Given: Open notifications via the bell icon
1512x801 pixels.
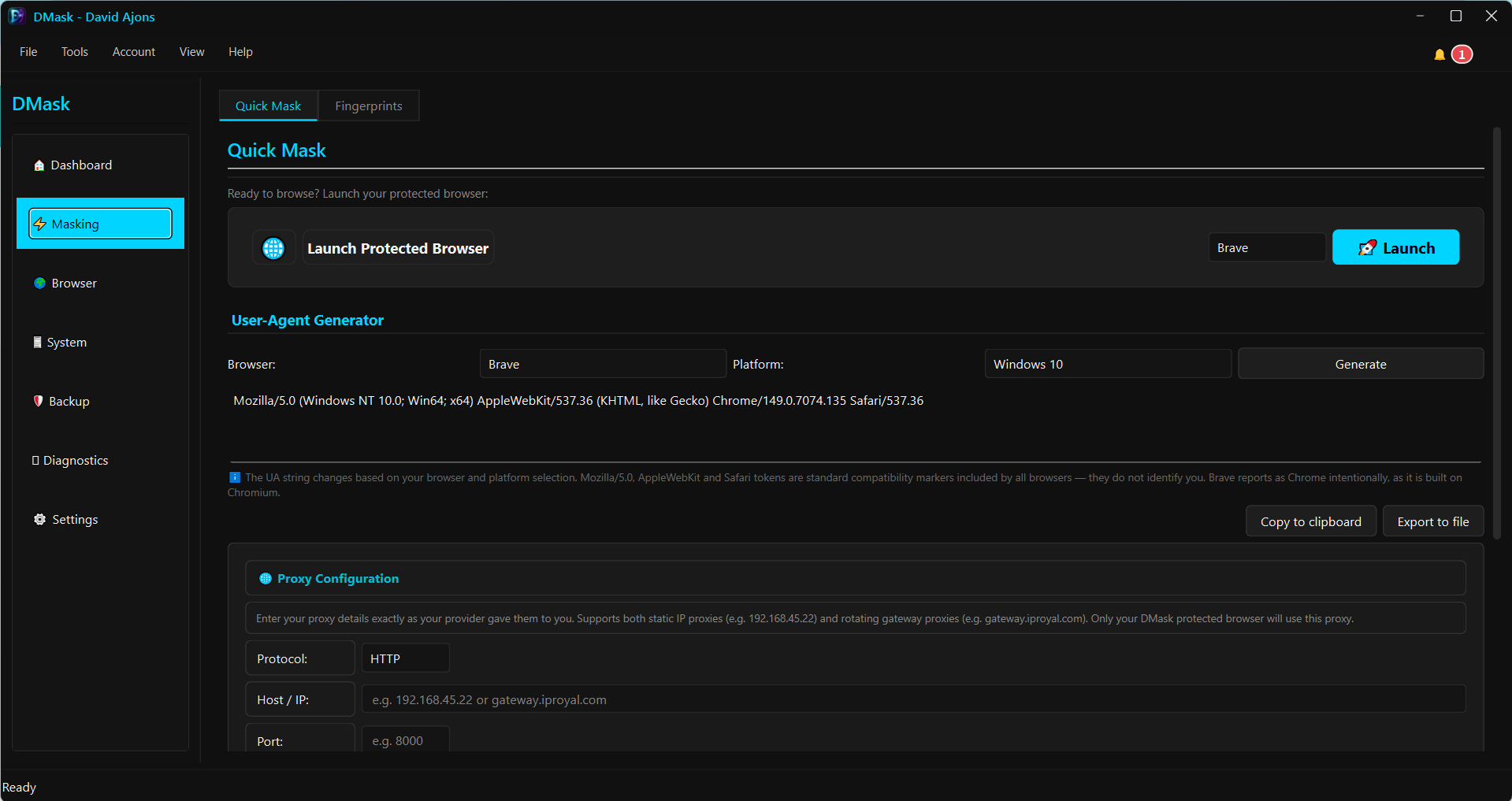Looking at the screenshot, I should tap(1440, 54).
